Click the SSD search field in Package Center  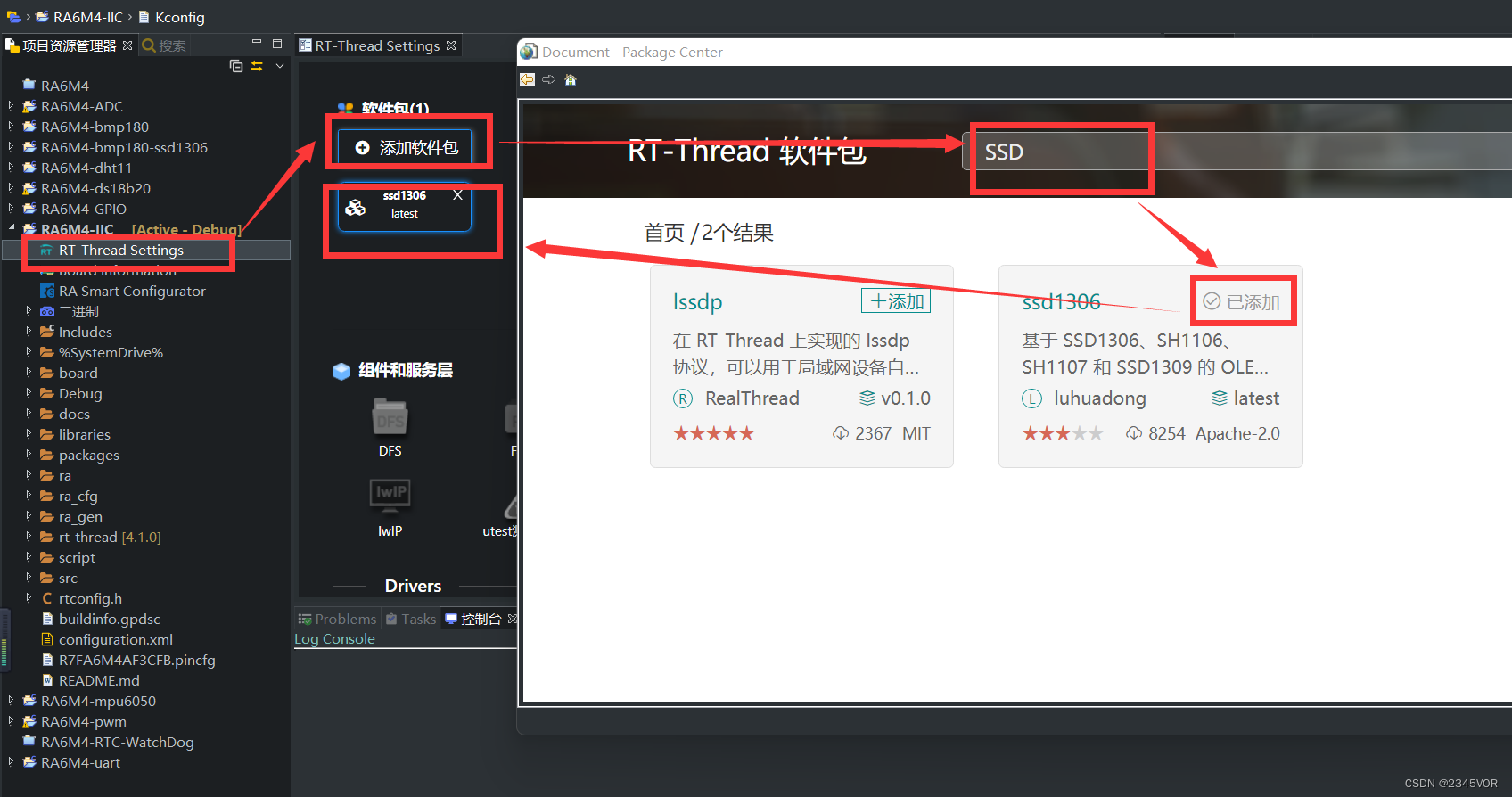coord(1237,152)
